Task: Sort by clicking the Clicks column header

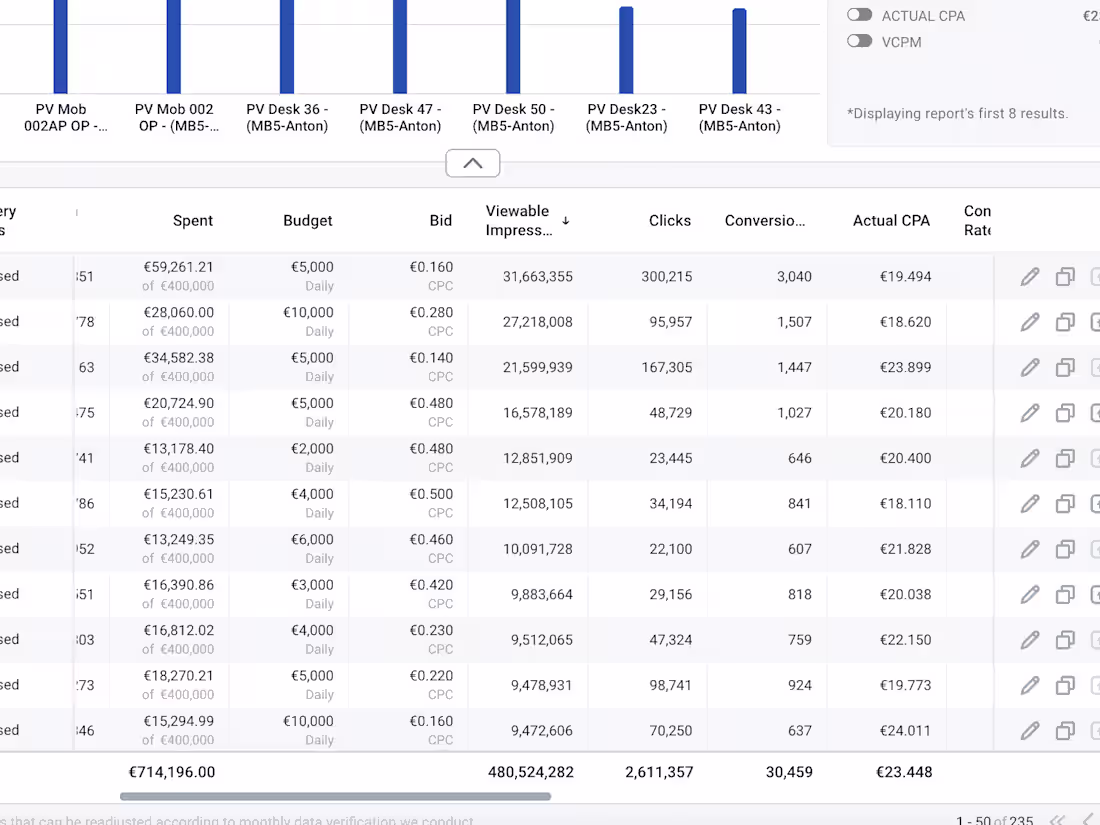Action: coord(670,220)
